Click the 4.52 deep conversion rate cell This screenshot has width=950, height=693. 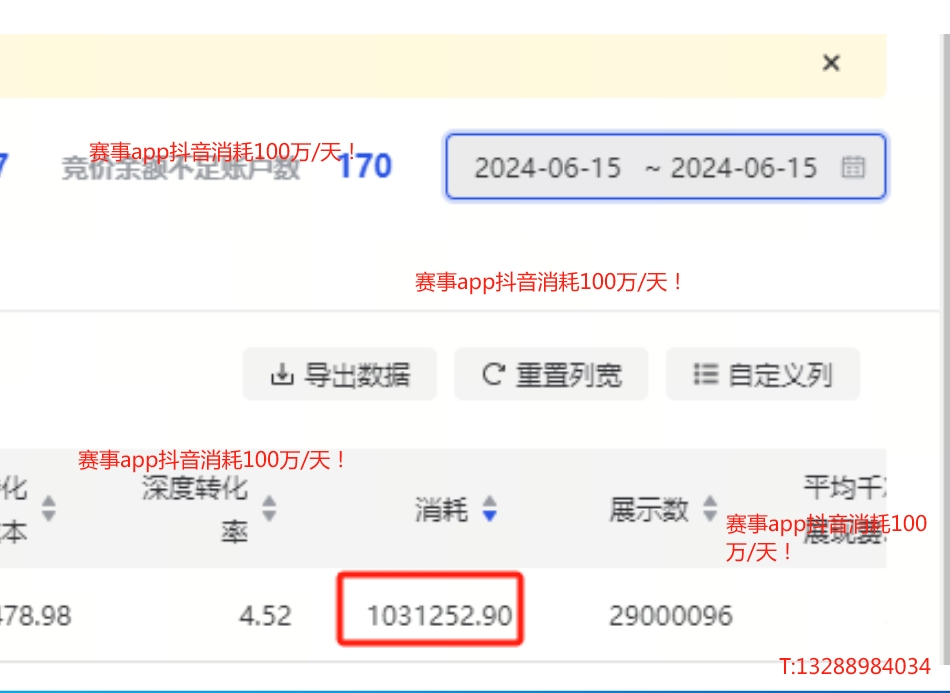click(x=265, y=615)
